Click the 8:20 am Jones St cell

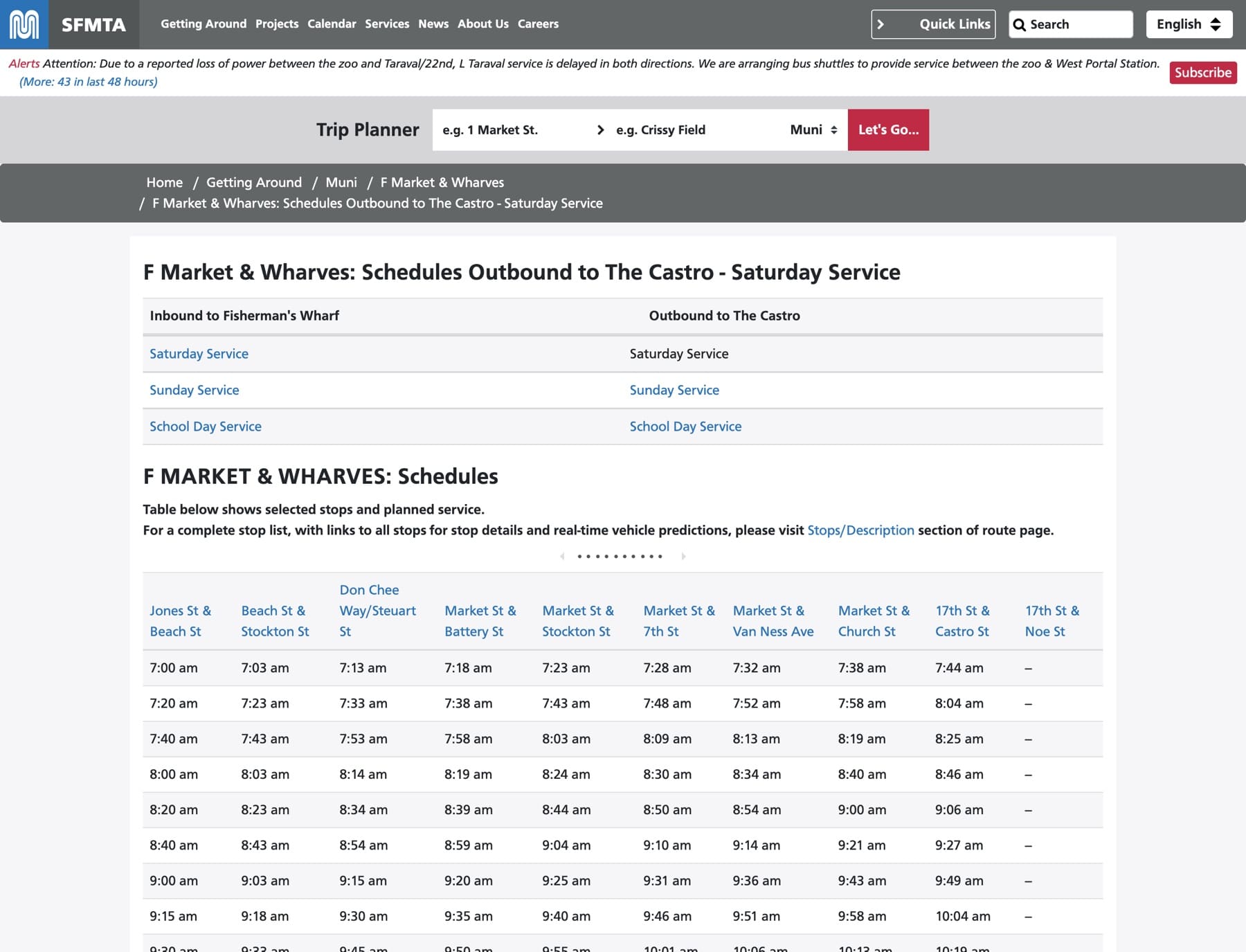(x=174, y=810)
